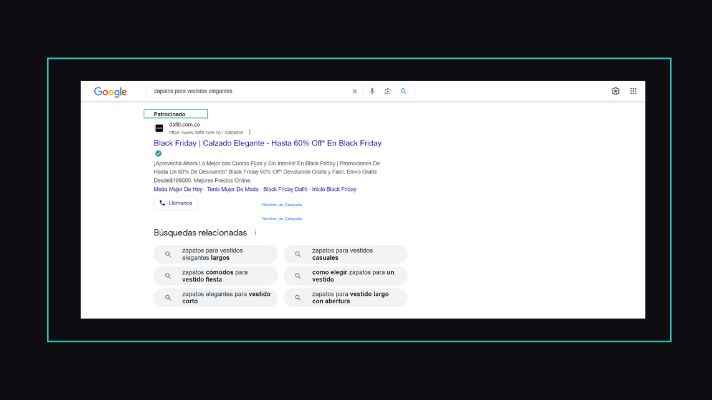The width and height of the screenshot is (712, 400).
Task: Select 'zapatos cómodos para vestido fiesta' suggestion
Action: (215, 276)
